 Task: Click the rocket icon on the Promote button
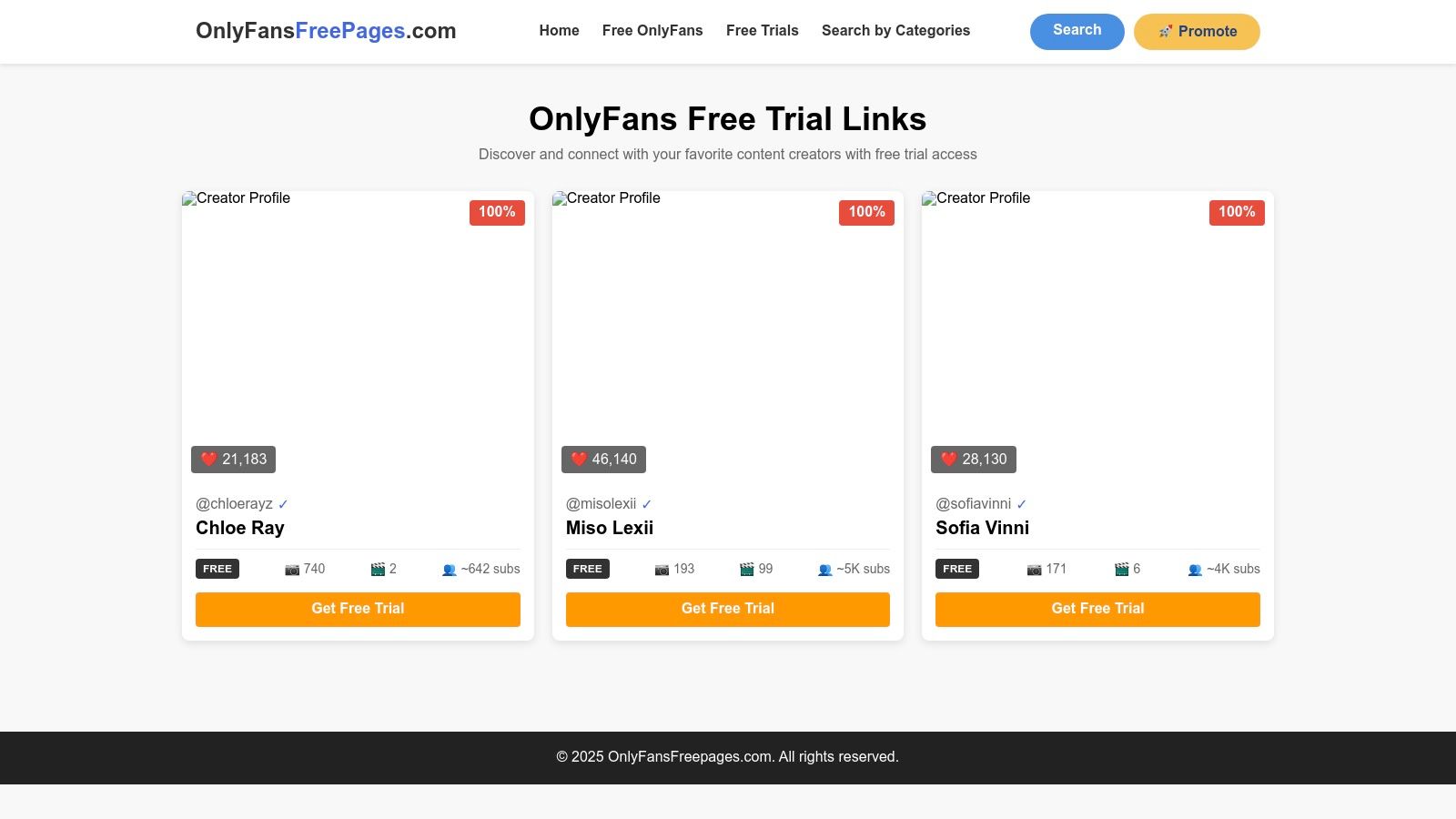[x=1165, y=31]
